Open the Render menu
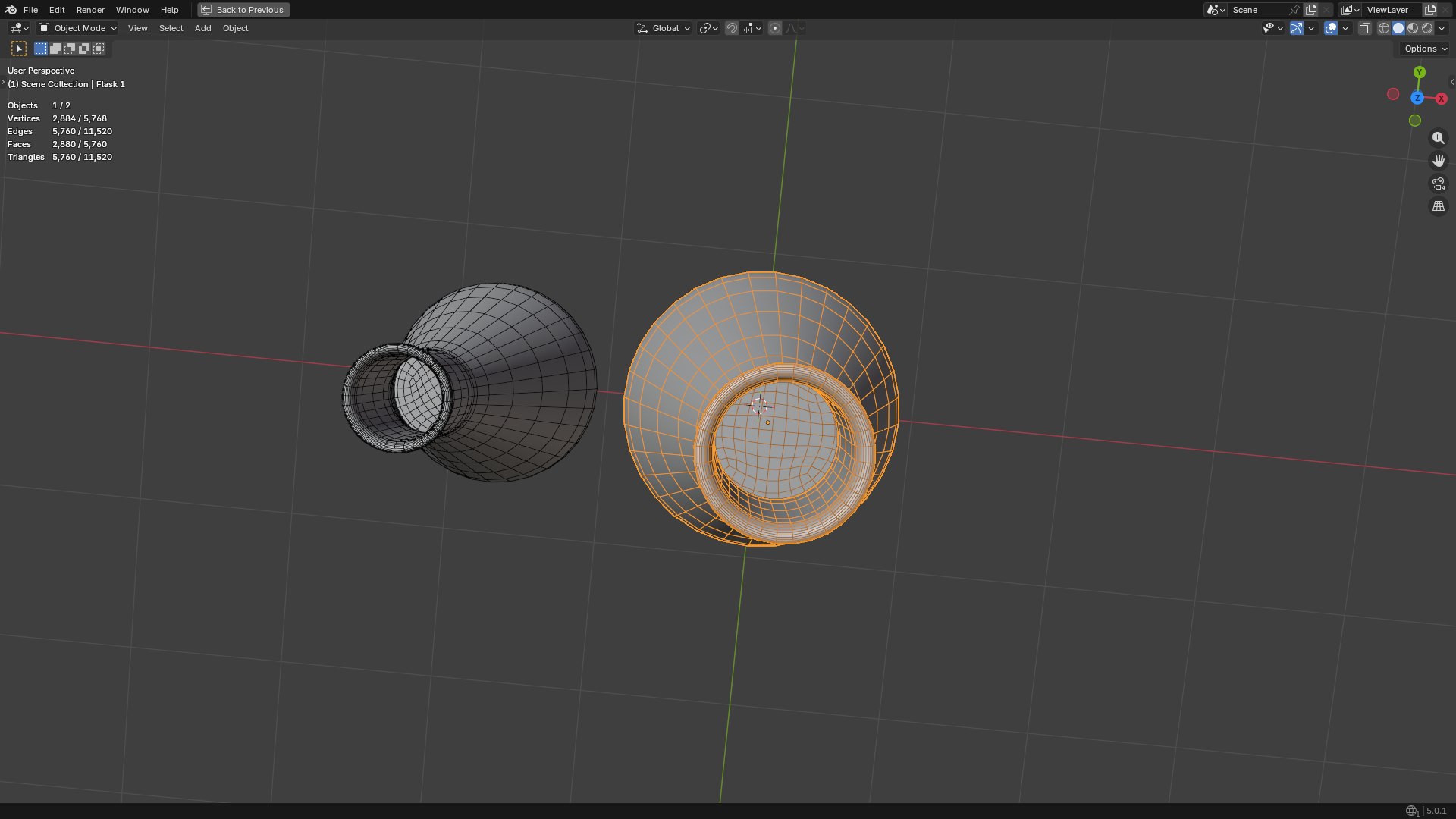Screen dimensions: 1456x819 [x=90, y=10]
